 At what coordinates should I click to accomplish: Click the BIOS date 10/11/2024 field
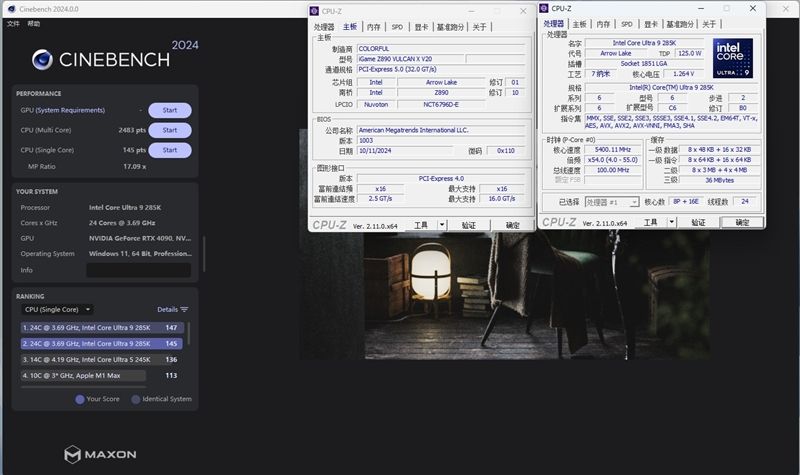(x=405, y=151)
